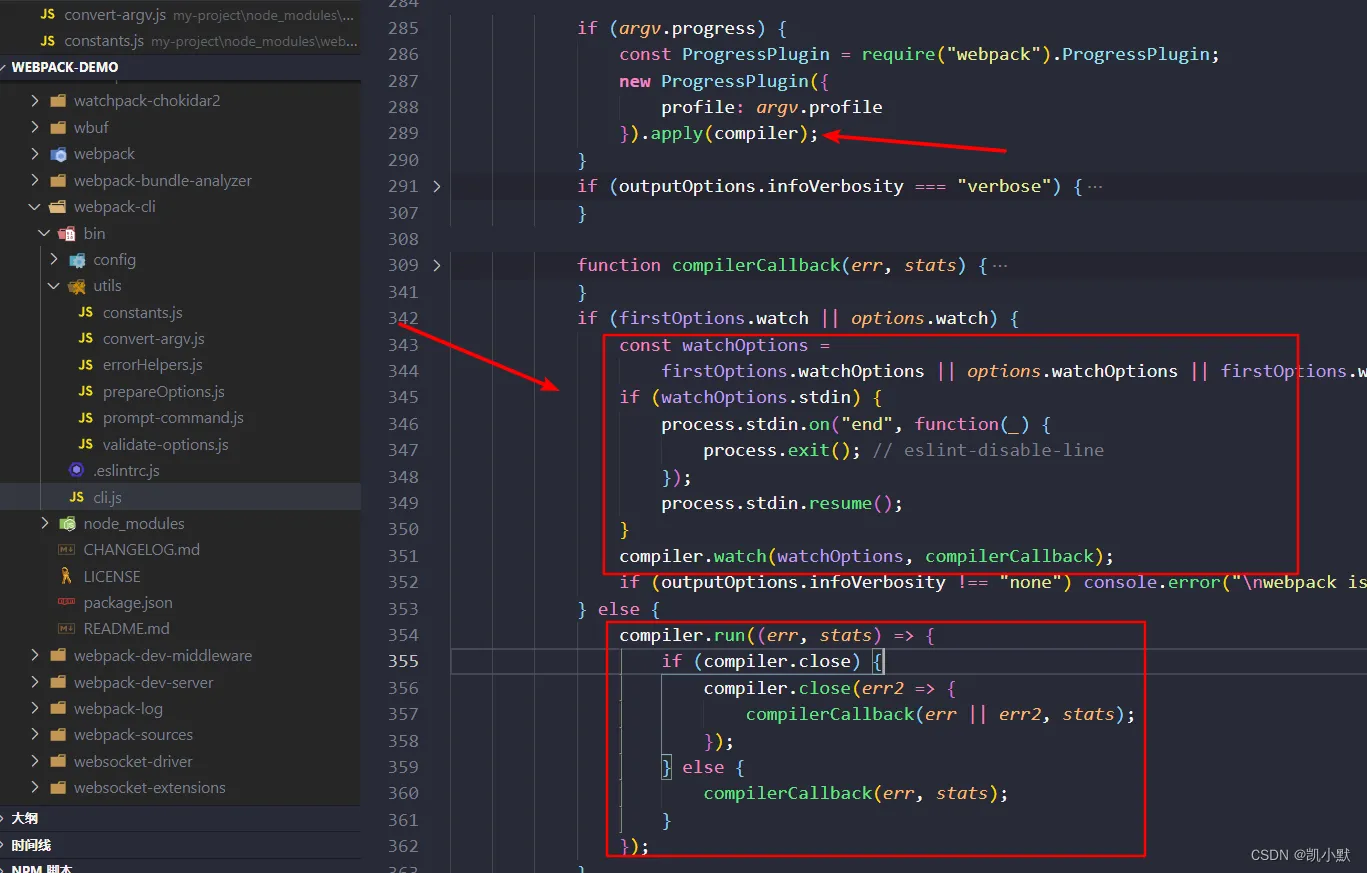Image resolution: width=1367 pixels, height=873 pixels.
Task: Click the folded ellipsis on line 291
Action: (x=1094, y=186)
